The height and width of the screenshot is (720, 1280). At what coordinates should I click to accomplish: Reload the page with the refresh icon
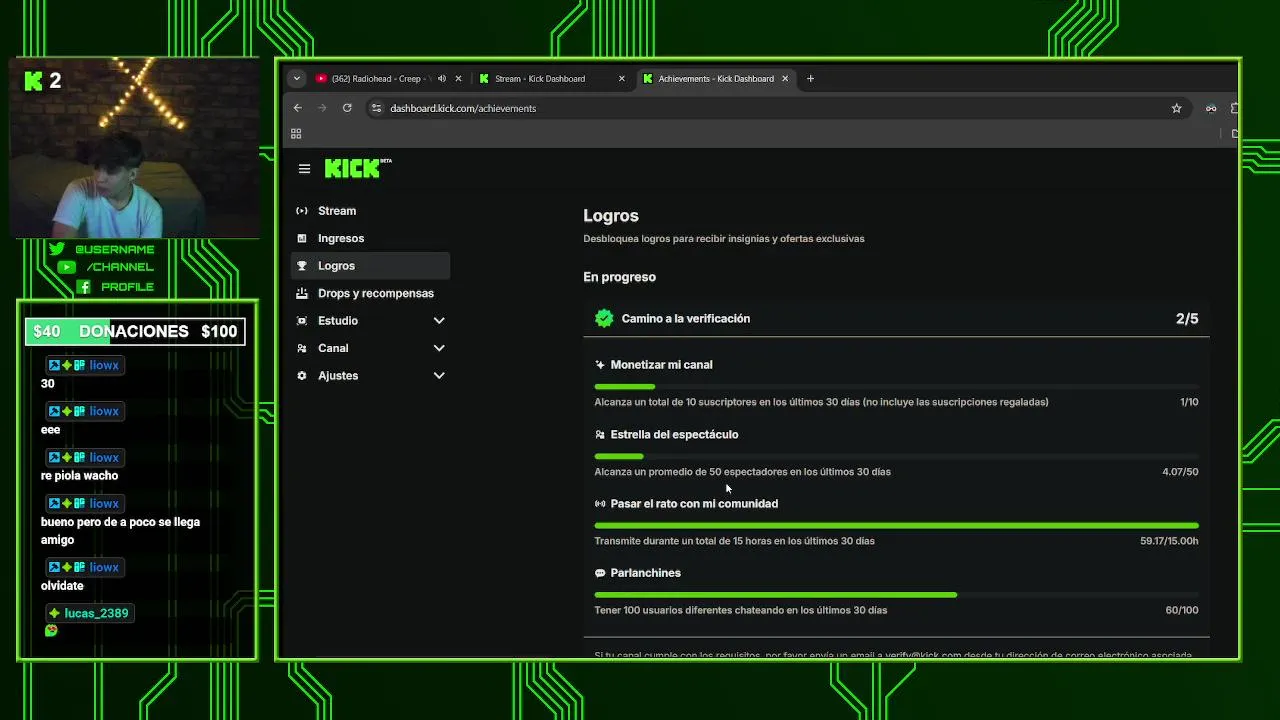tap(347, 108)
